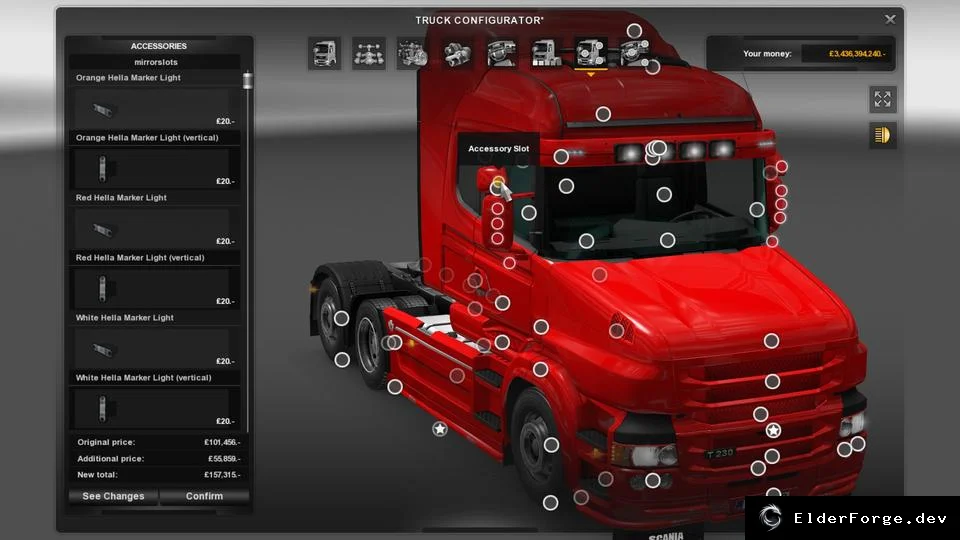Select the highlighted mirror accessory slot
960x540 pixels.
(498, 182)
